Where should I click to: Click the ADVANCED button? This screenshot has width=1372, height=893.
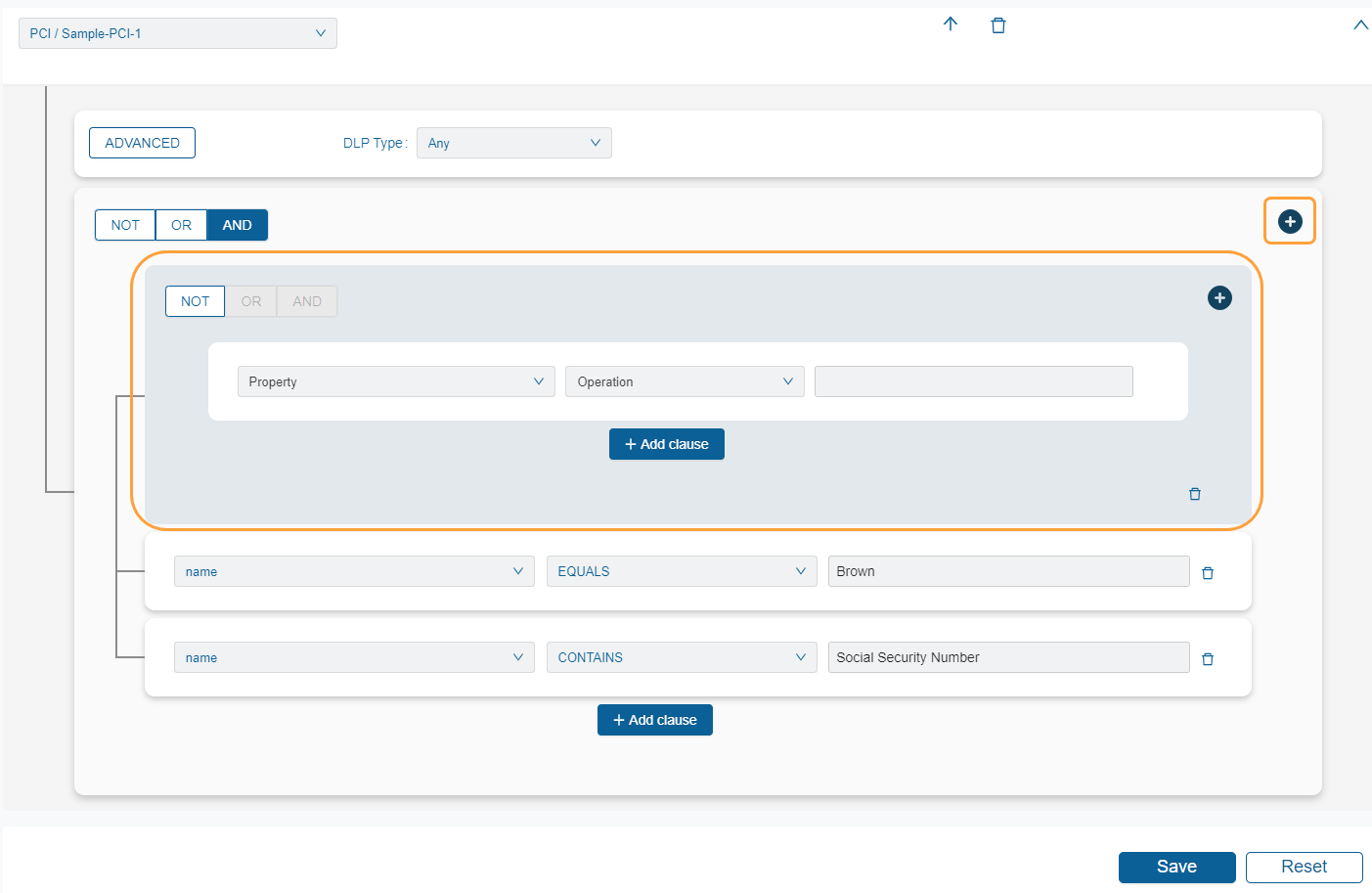[142, 143]
